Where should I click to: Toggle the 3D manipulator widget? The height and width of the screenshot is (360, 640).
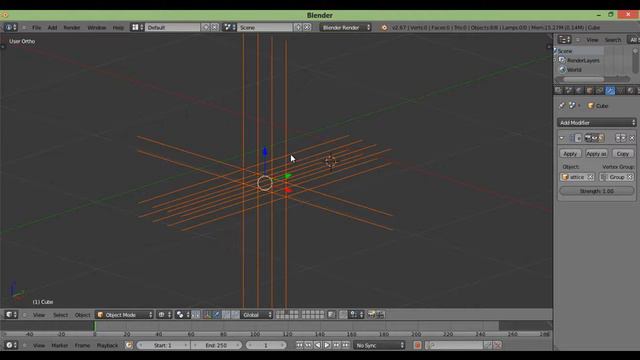pyautogui.click(x=207, y=315)
